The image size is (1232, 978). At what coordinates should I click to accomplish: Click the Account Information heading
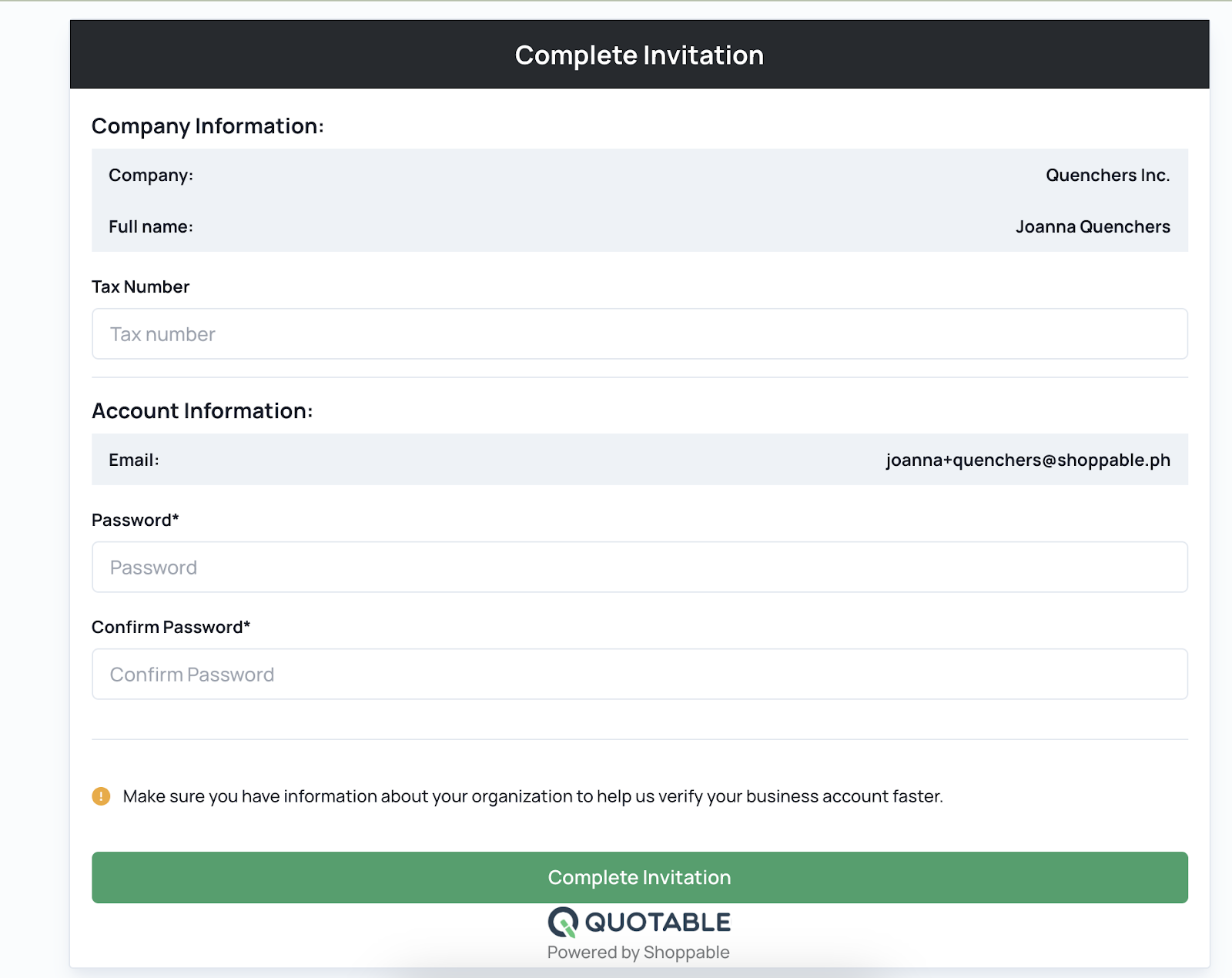(x=203, y=411)
